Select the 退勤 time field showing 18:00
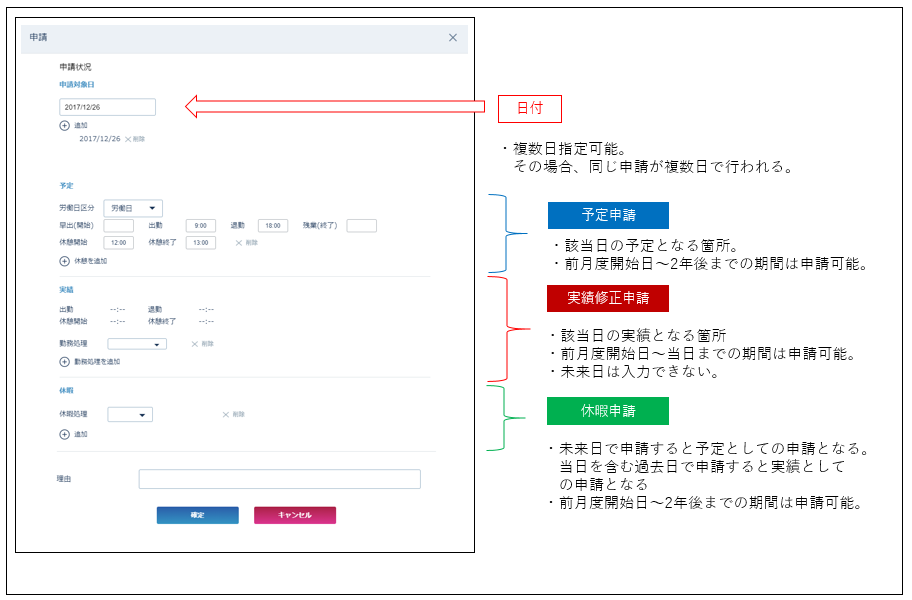This screenshot has height=600, width=912. [x=272, y=226]
